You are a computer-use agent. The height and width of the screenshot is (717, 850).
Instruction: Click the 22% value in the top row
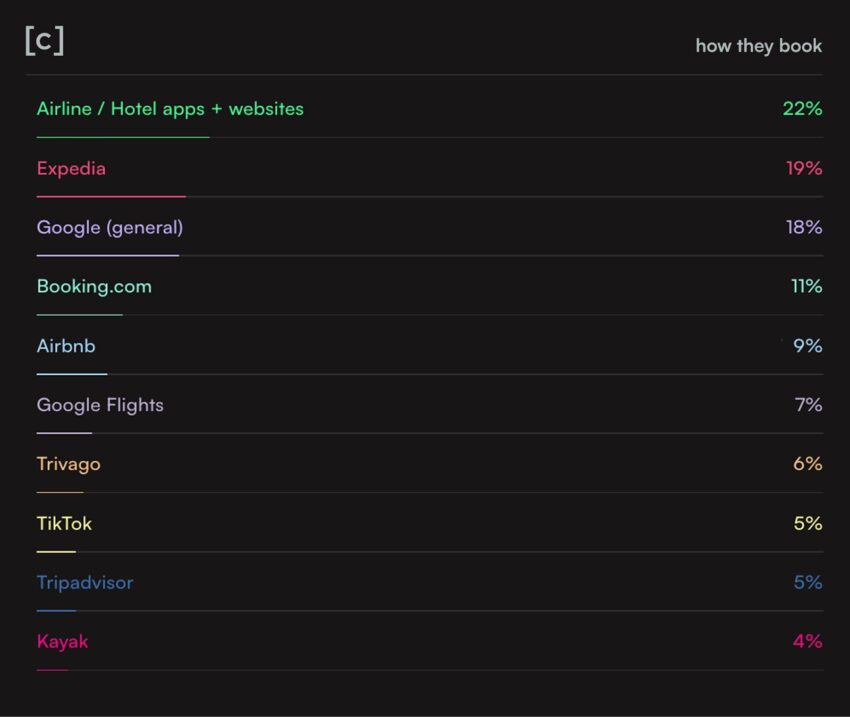[802, 109]
